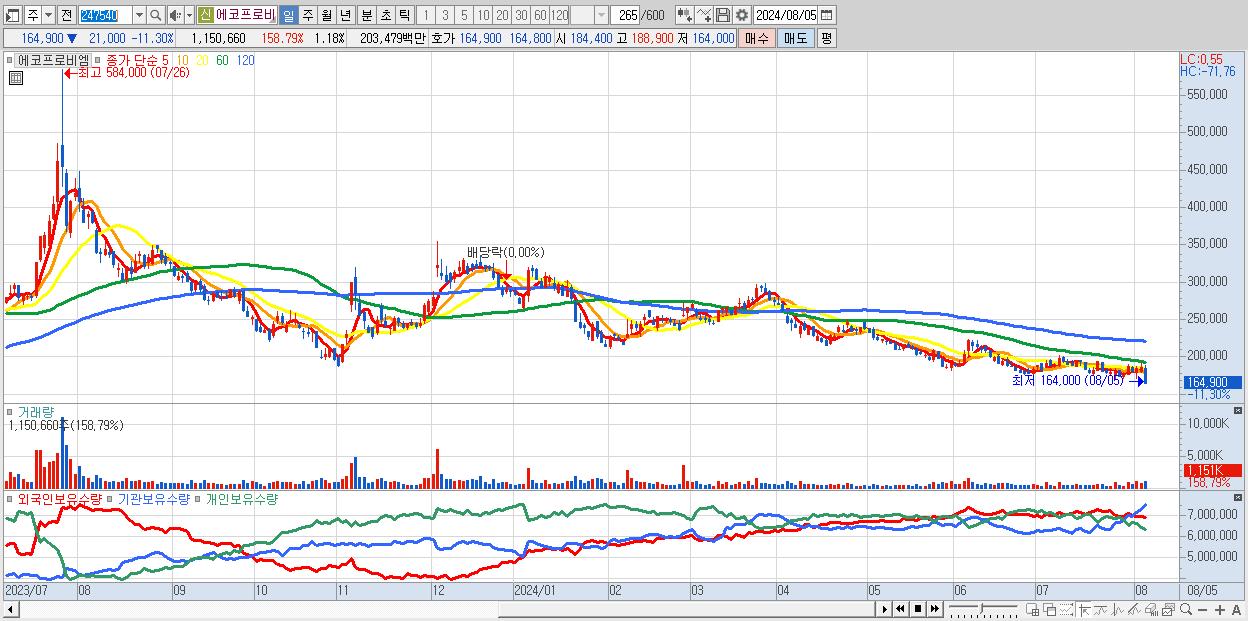Click the square before 종가 단순 legend

pyautogui.click(x=98, y=60)
